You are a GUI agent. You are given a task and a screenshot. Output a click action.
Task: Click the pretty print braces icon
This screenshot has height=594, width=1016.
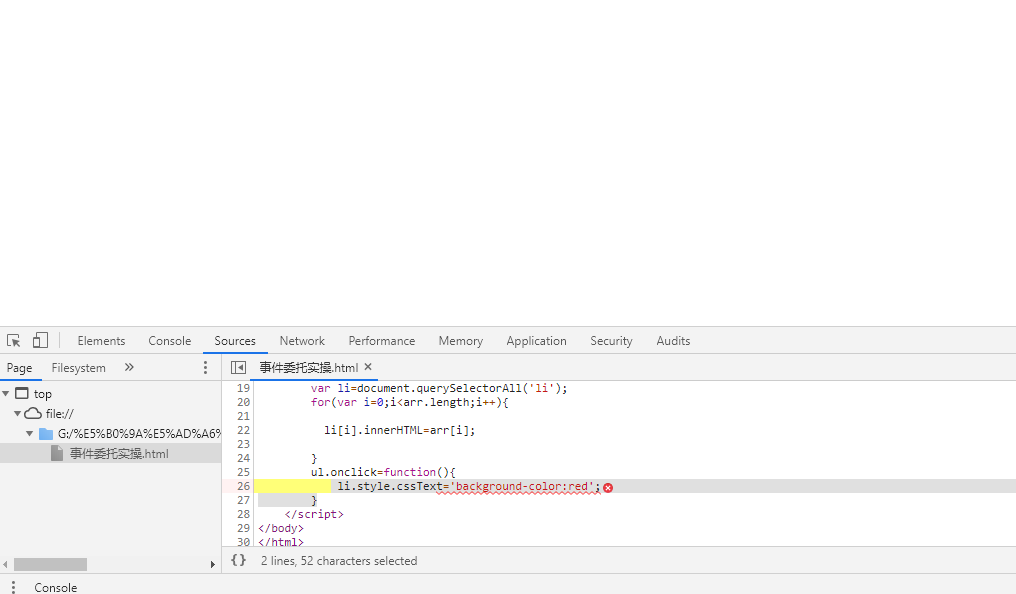238,560
